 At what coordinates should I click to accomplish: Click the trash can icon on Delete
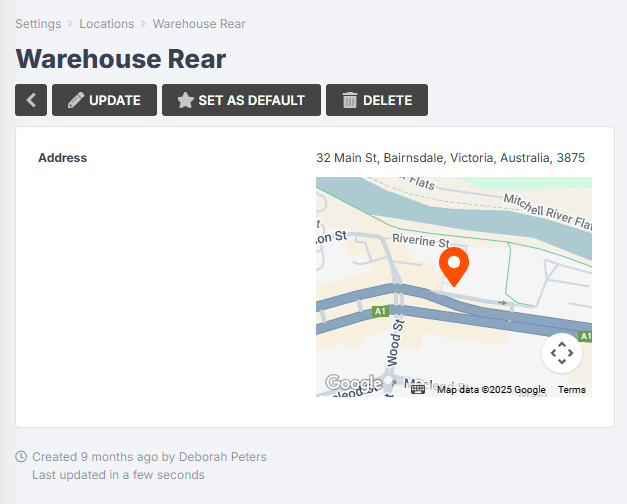(x=350, y=100)
